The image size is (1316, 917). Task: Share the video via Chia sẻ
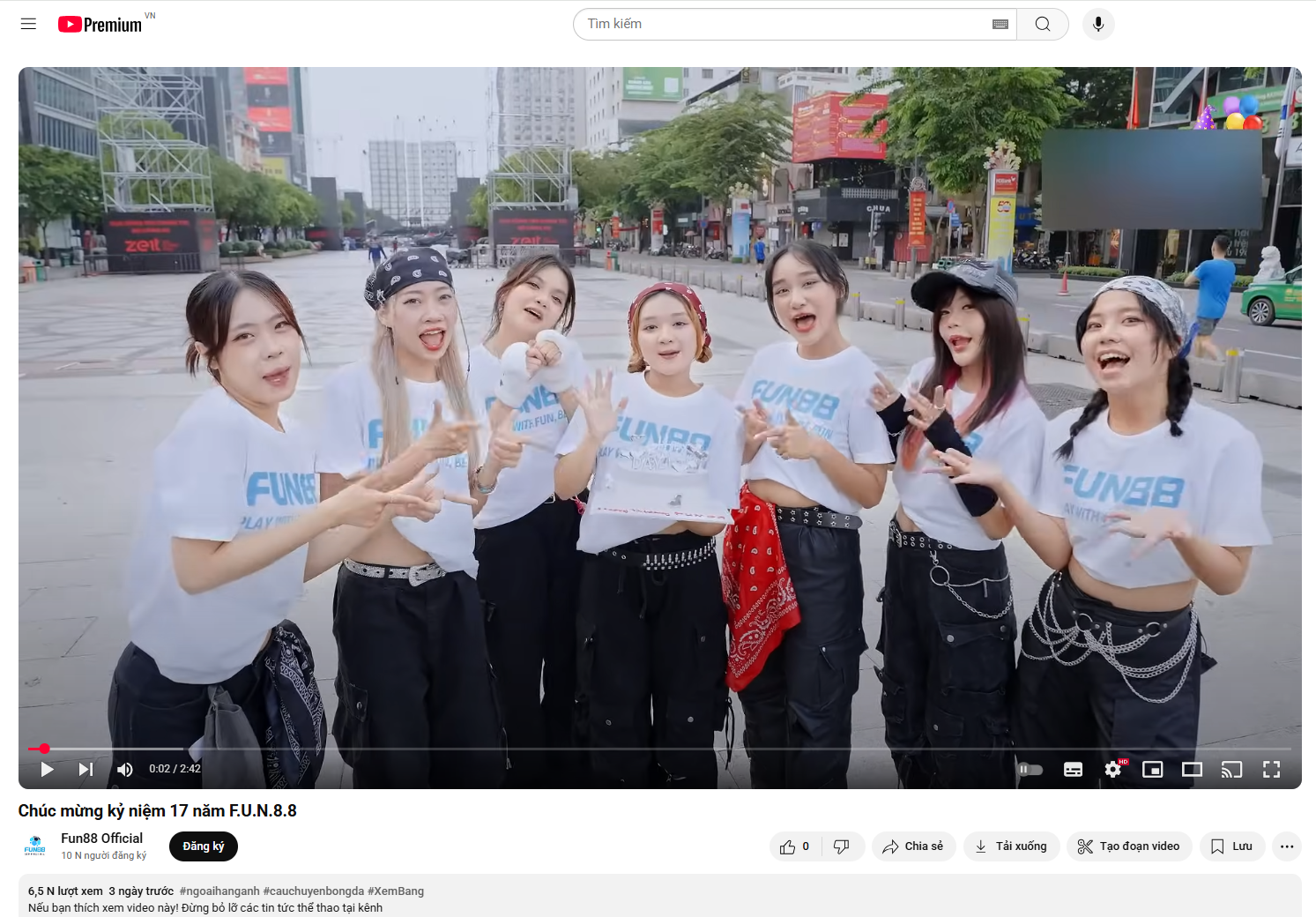913,846
